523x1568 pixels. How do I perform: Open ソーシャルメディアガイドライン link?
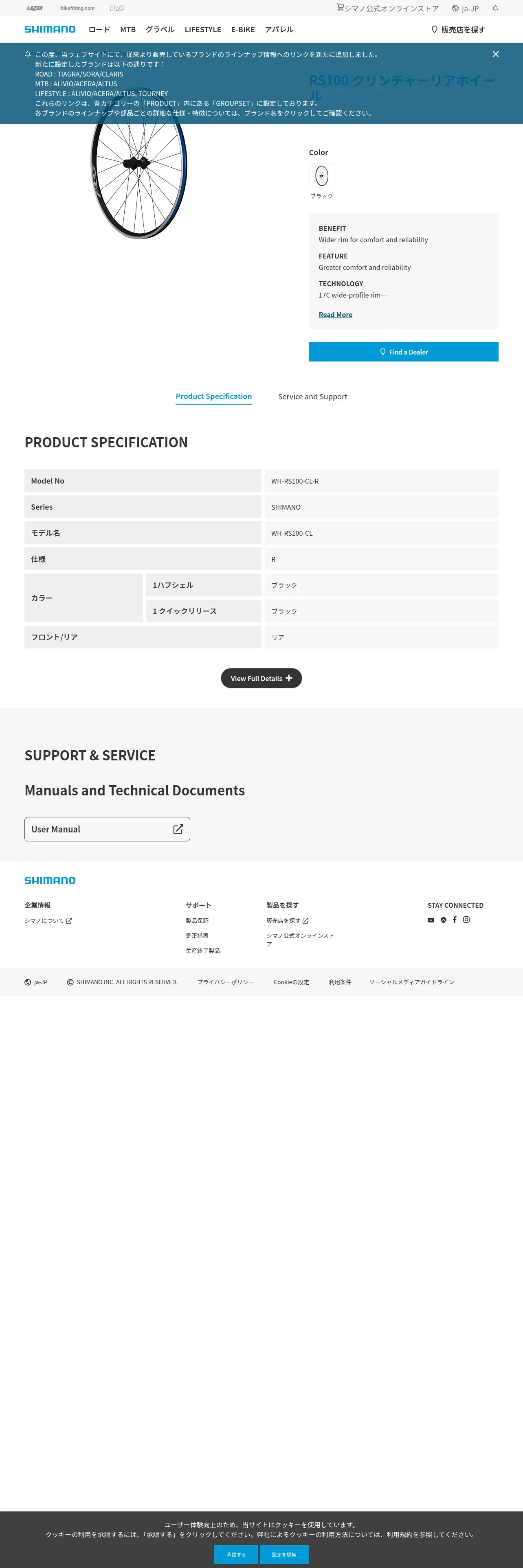[411, 982]
